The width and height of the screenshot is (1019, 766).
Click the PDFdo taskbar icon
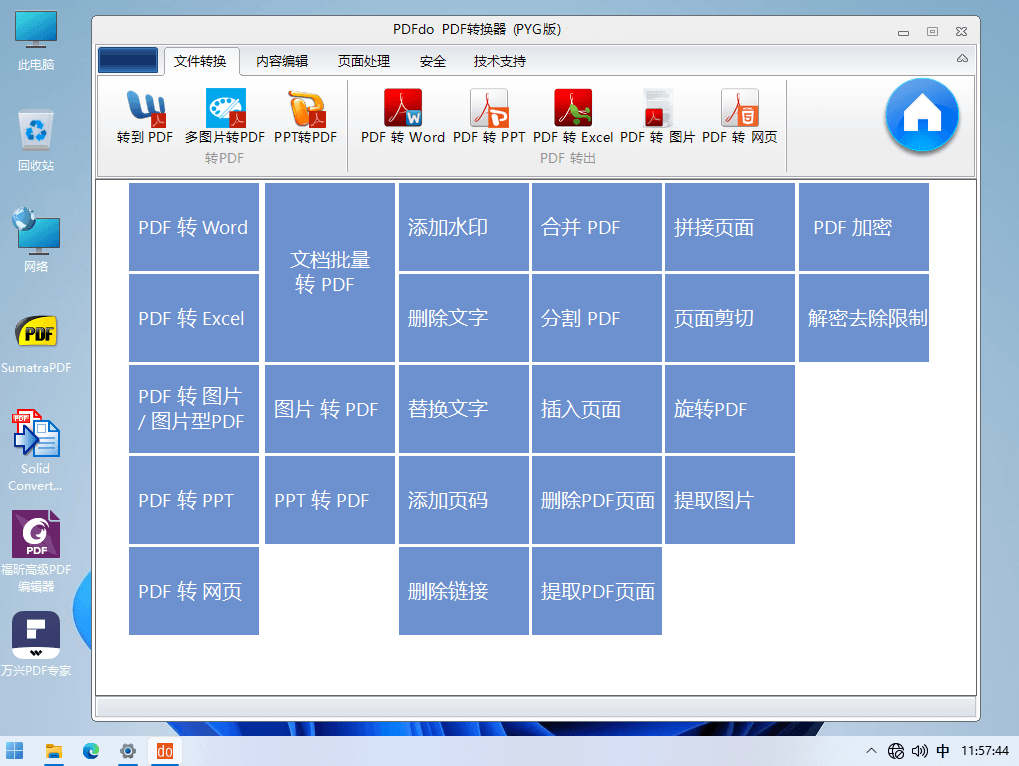pos(164,751)
